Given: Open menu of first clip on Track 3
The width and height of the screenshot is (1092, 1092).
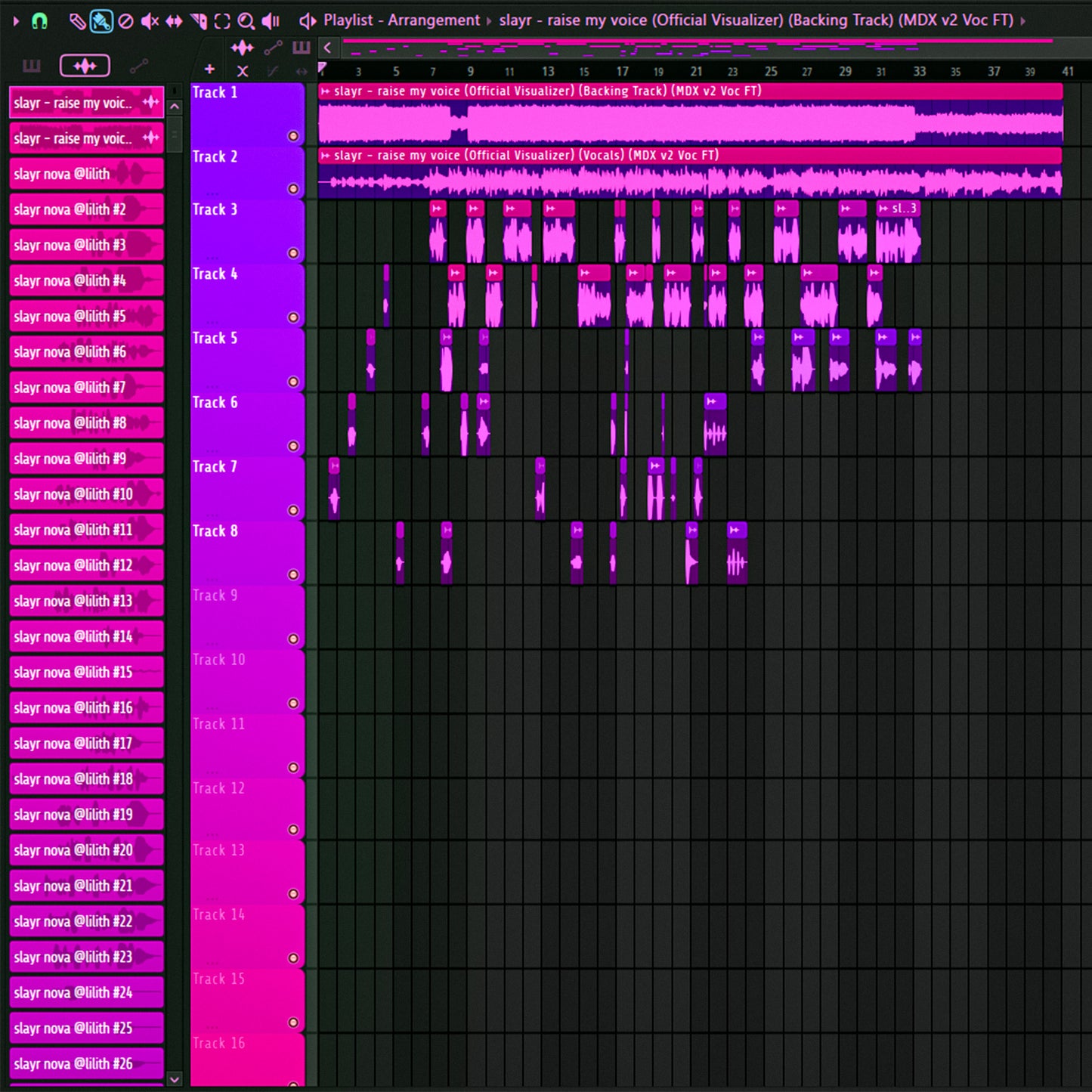Looking at the screenshot, I should [x=437, y=209].
